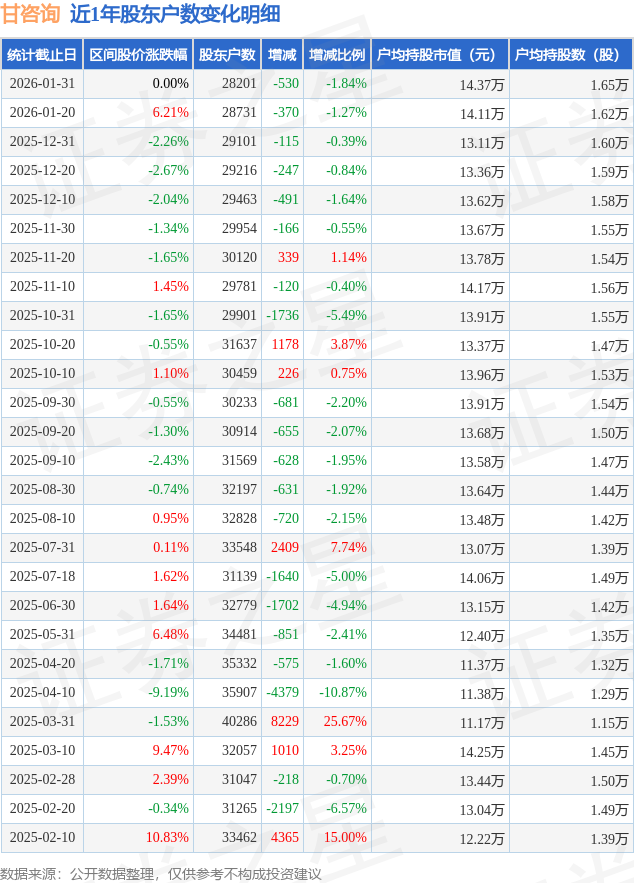Click the 近1年股东户数变化明细 title text

(175, 14)
